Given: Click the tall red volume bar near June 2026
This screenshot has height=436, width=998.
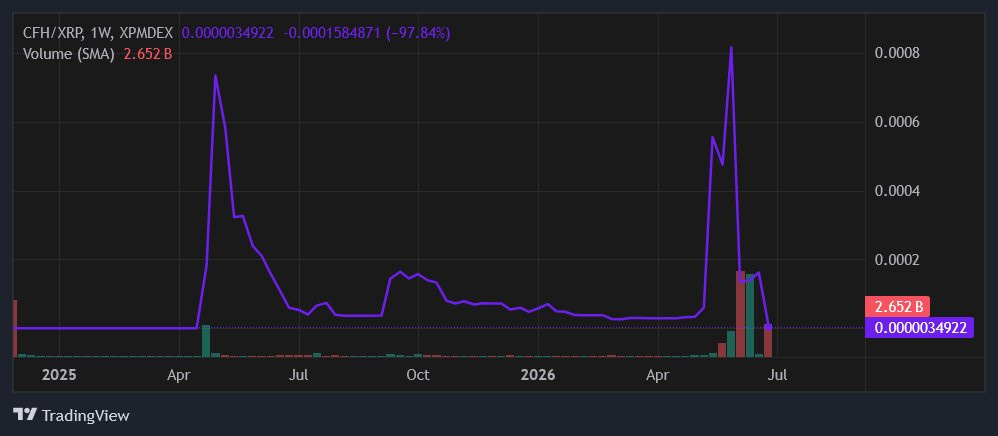Looking at the screenshot, I should [740, 314].
